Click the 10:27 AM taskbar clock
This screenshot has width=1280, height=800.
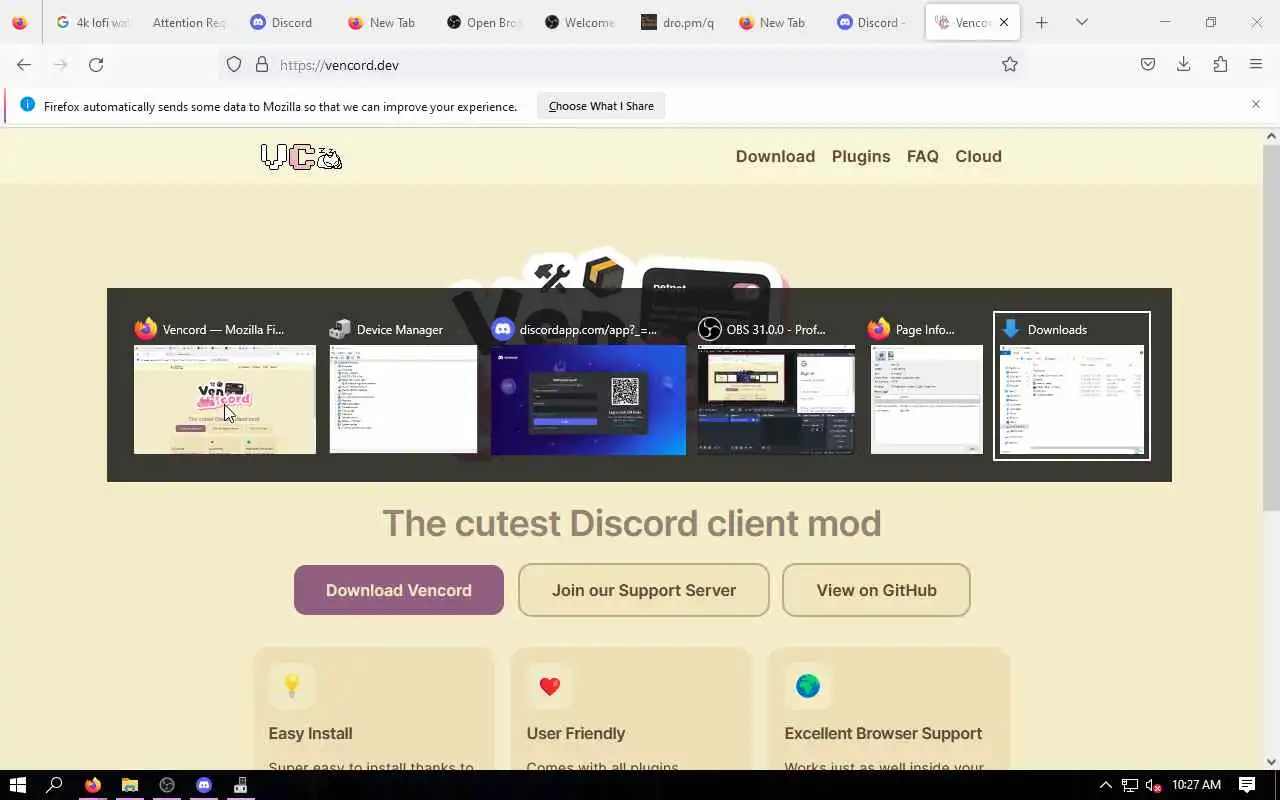coord(1196,785)
